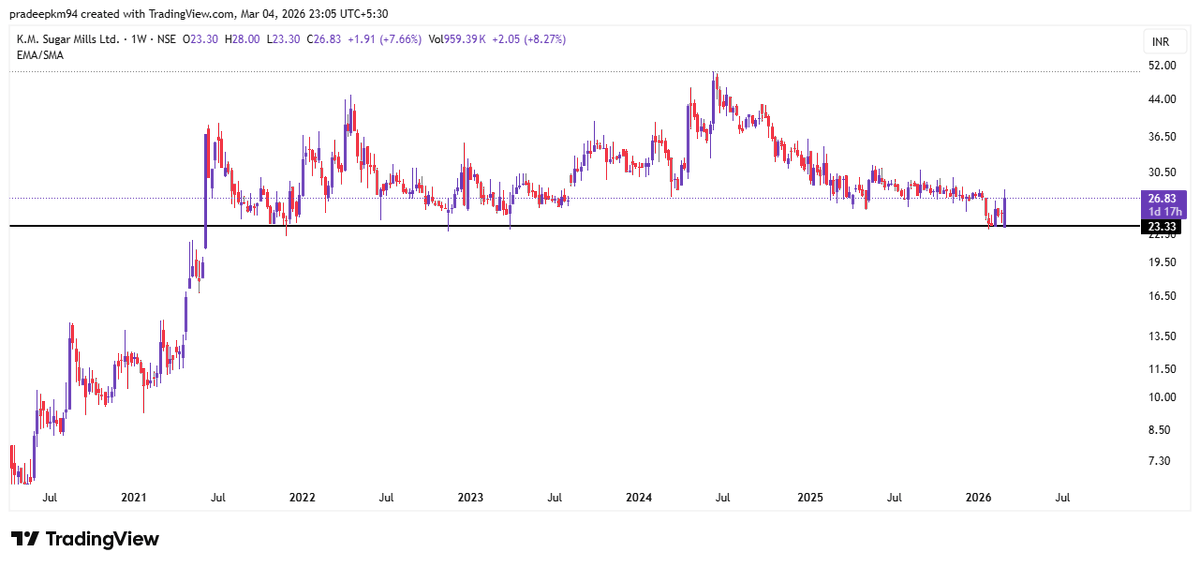
Task: Click the 19.50 price axis label
Action: (1161, 262)
